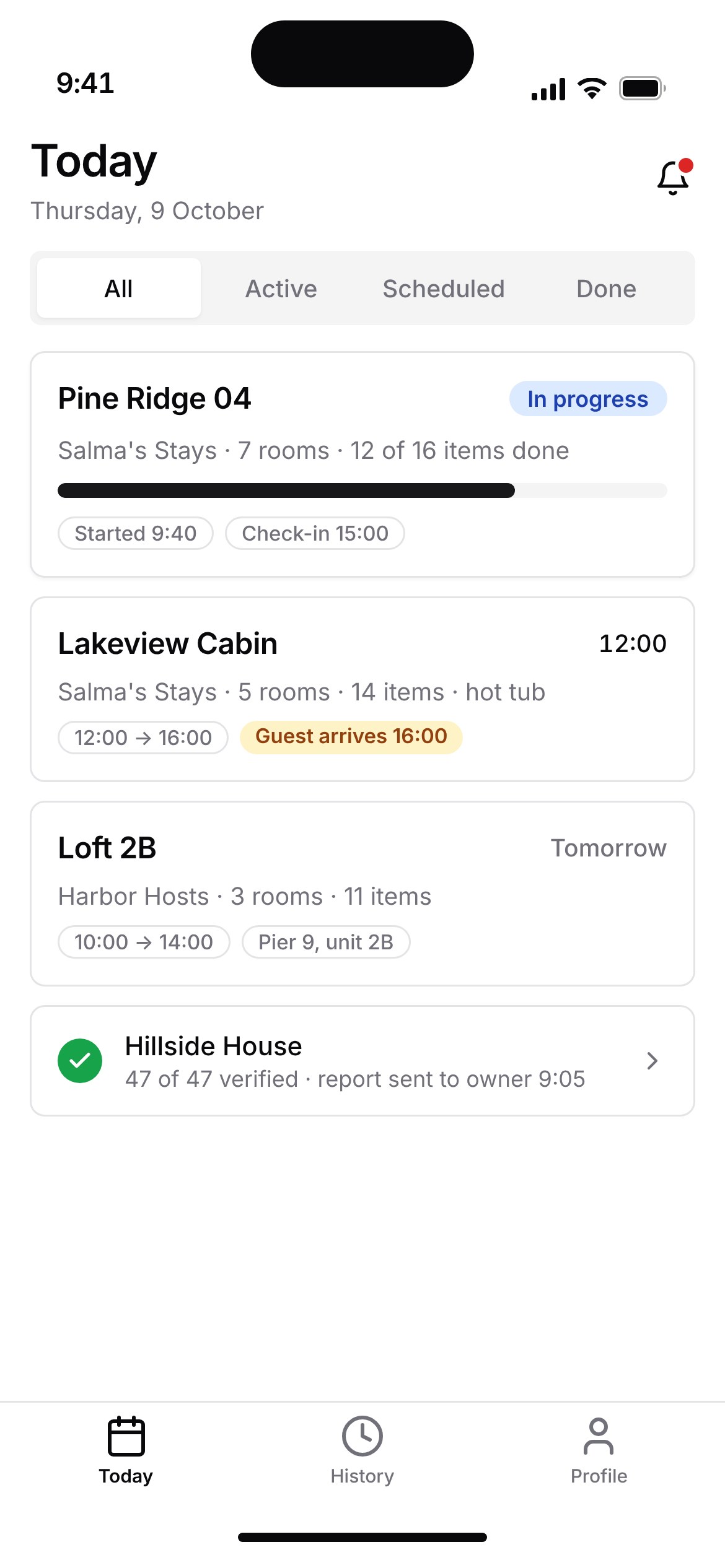Image resolution: width=725 pixels, height=1568 pixels.
Task: Expand Hillside House chevron arrow
Action: click(652, 1061)
